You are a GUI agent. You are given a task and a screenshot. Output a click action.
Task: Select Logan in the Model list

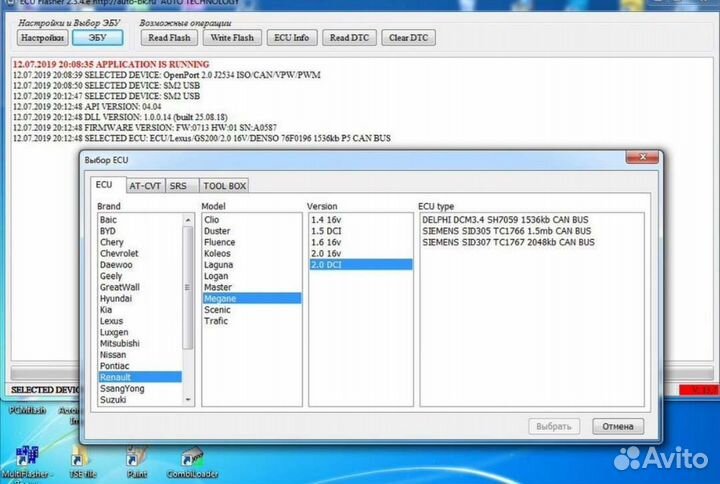click(252, 276)
